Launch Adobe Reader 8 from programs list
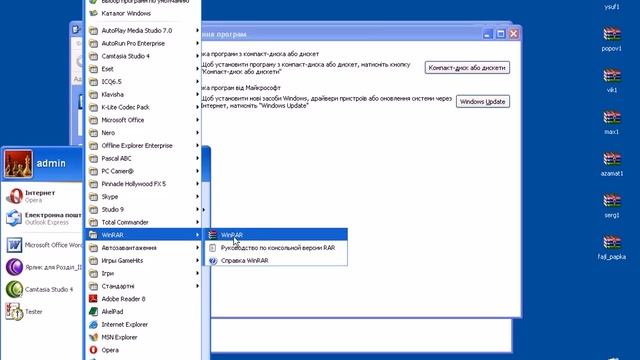The image size is (640, 360). pos(144,299)
